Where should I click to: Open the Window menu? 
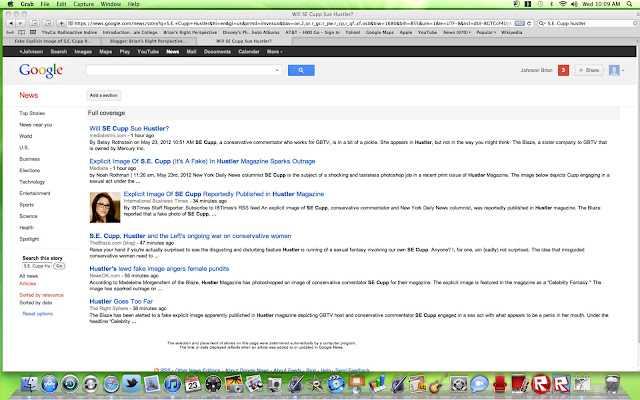click(x=111, y=4)
